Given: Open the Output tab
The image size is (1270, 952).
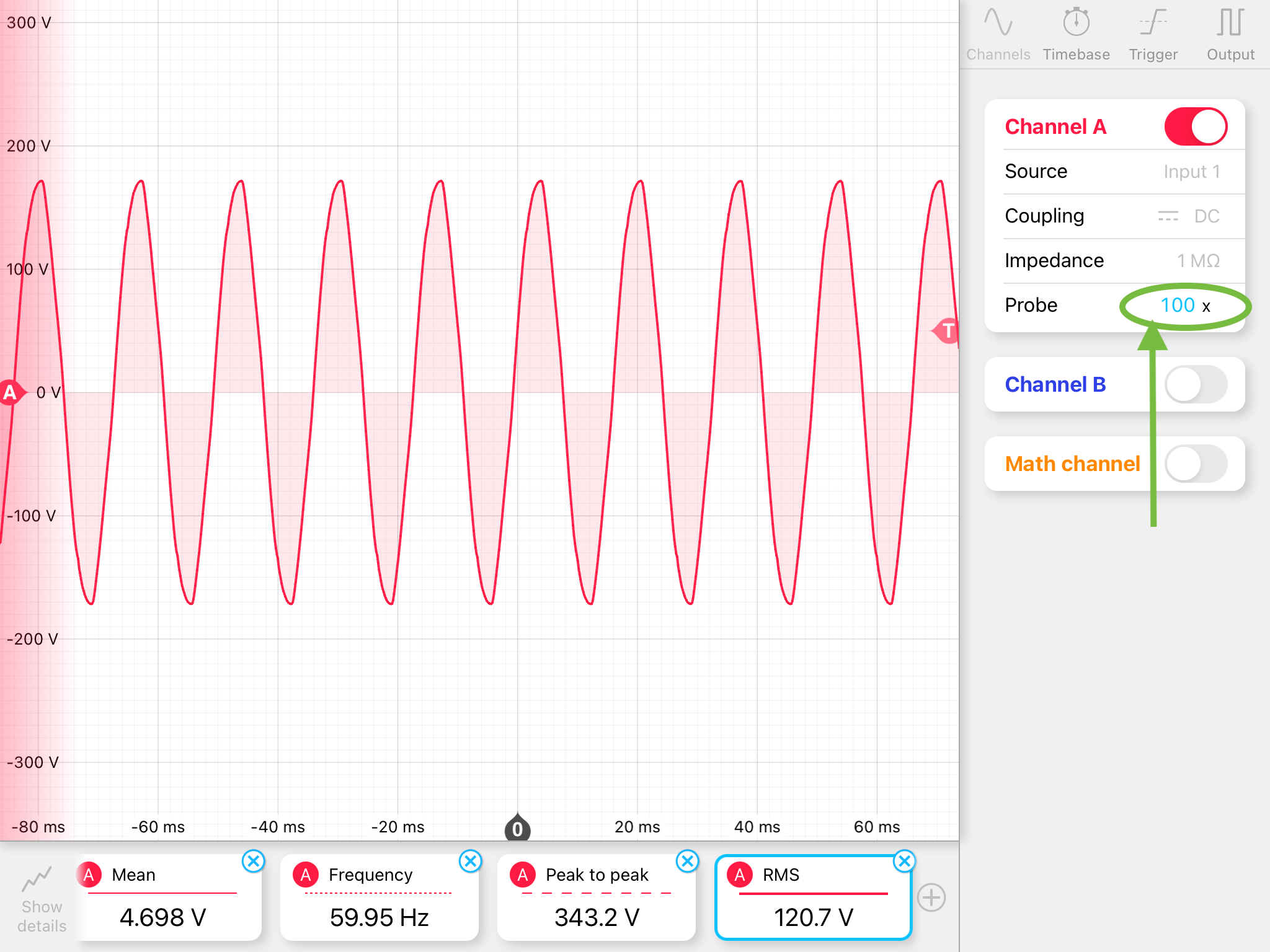Looking at the screenshot, I should point(1230,35).
